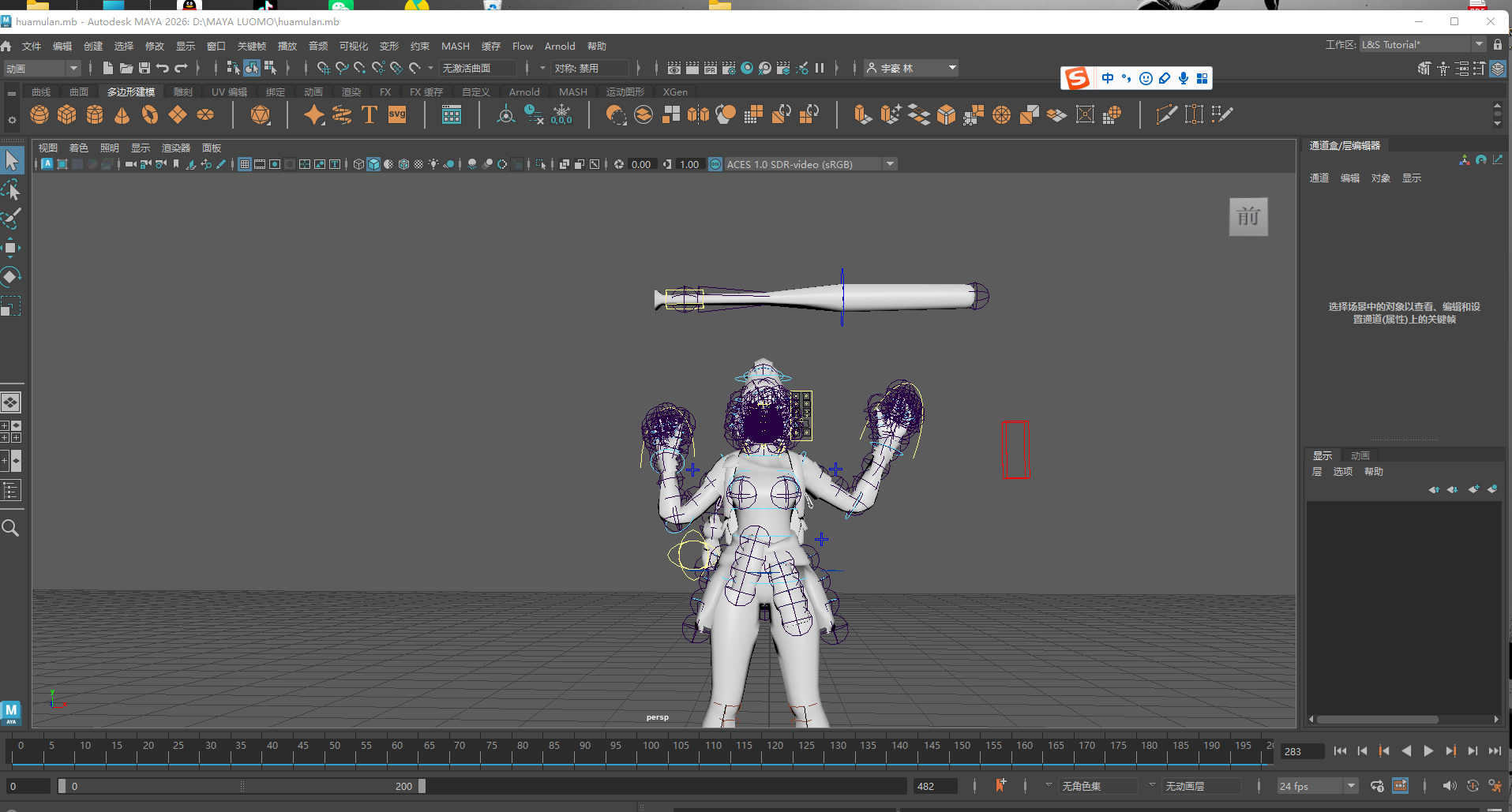The image size is (1512, 812).
Task: Open the 创建 menu
Action: tap(93, 46)
